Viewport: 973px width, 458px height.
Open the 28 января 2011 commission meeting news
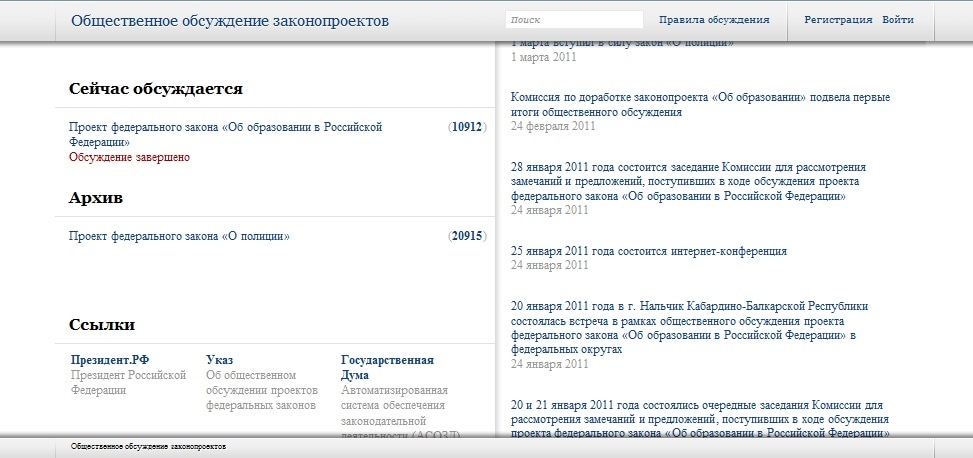(x=688, y=182)
